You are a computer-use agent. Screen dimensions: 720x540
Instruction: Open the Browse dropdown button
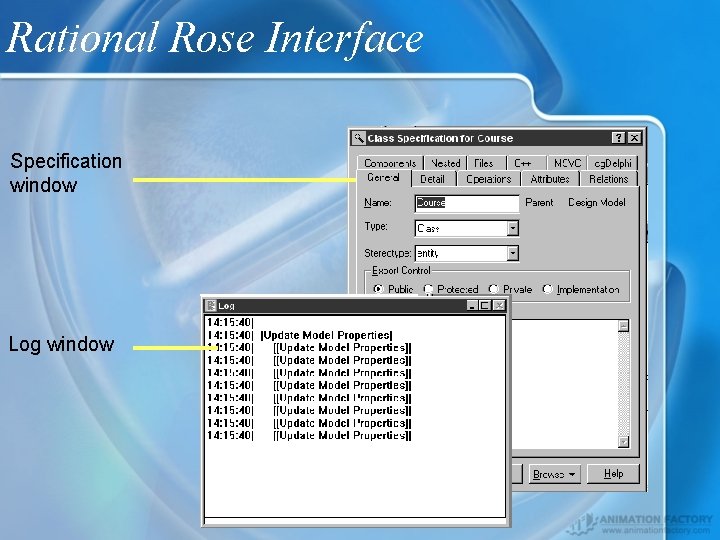[x=555, y=474]
